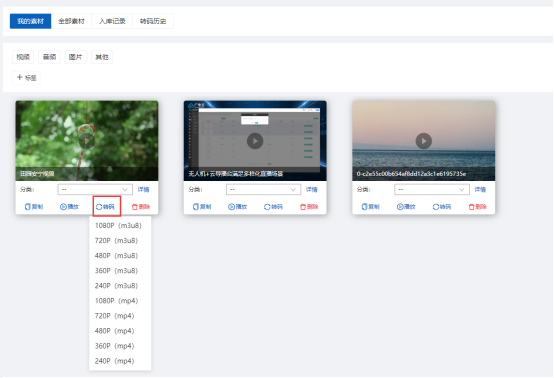Play the 无人机+云导播 video thumbnail
This screenshot has width=554, height=378.
coord(255,141)
